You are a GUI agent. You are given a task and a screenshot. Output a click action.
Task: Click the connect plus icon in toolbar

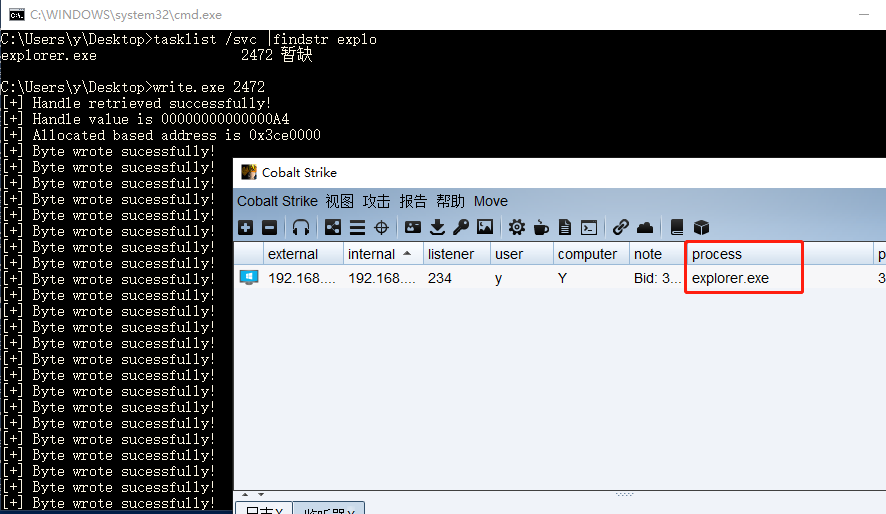point(245,228)
